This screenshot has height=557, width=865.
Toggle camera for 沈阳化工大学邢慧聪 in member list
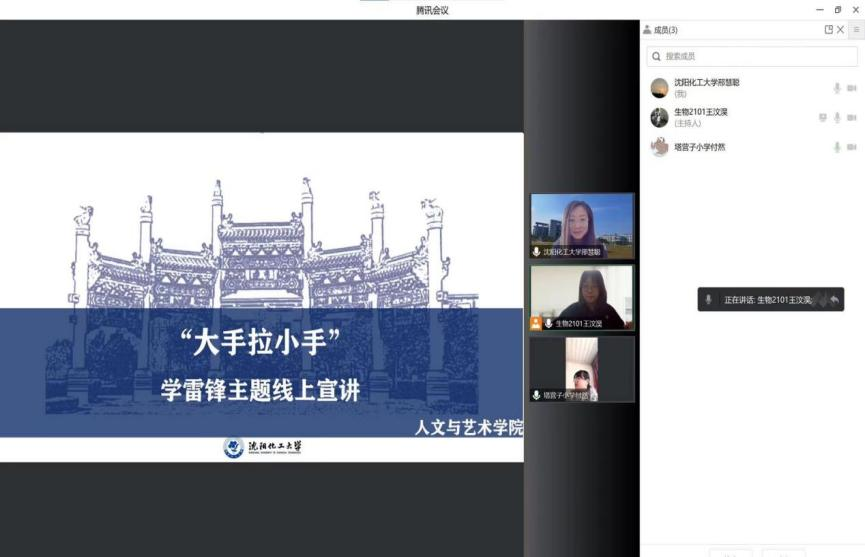pyautogui.click(x=852, y=88)
